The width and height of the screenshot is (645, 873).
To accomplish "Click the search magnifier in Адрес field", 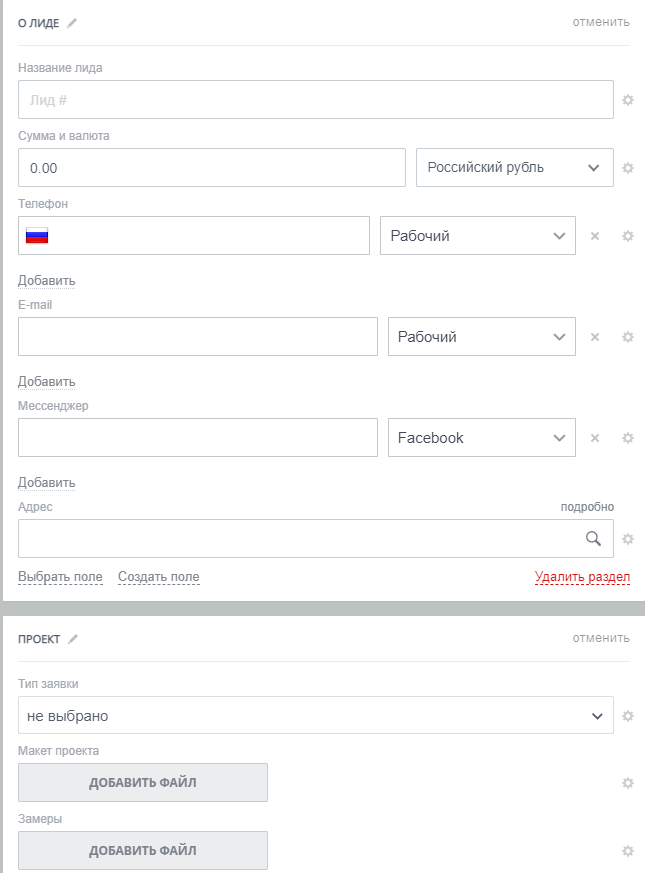I will click(594, 539).
